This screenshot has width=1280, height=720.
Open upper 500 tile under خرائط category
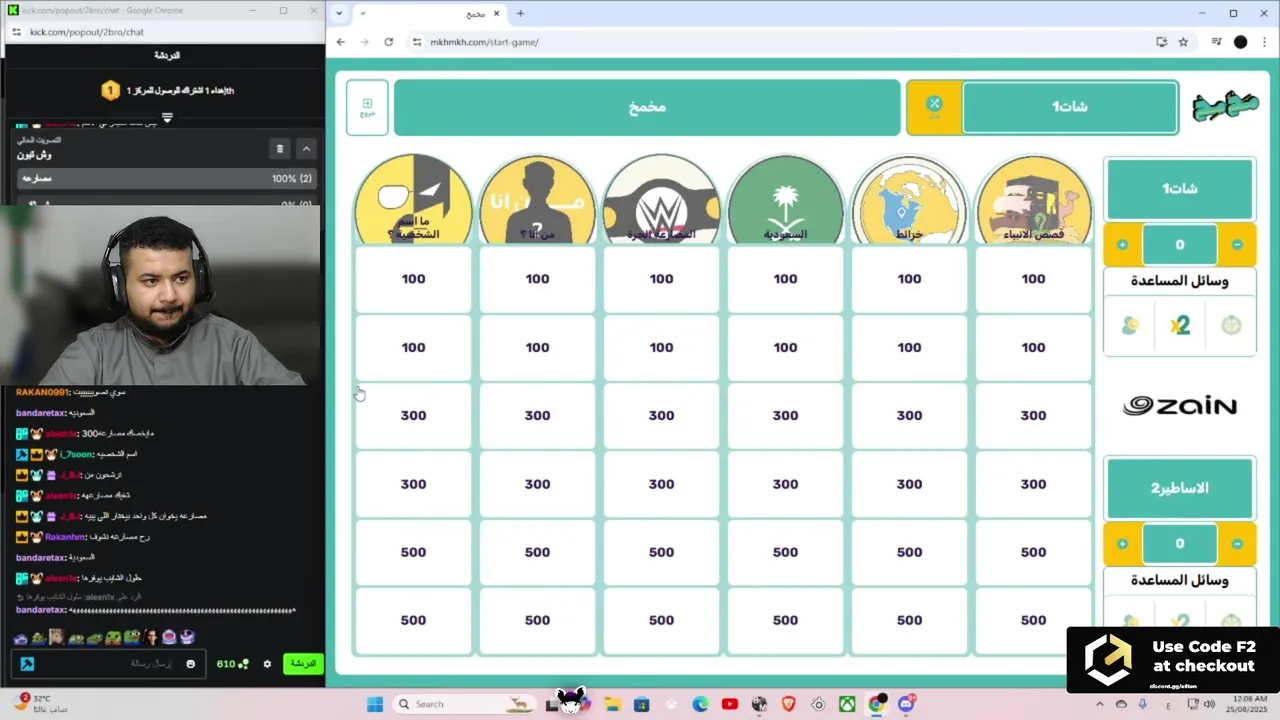coord(909,552)
